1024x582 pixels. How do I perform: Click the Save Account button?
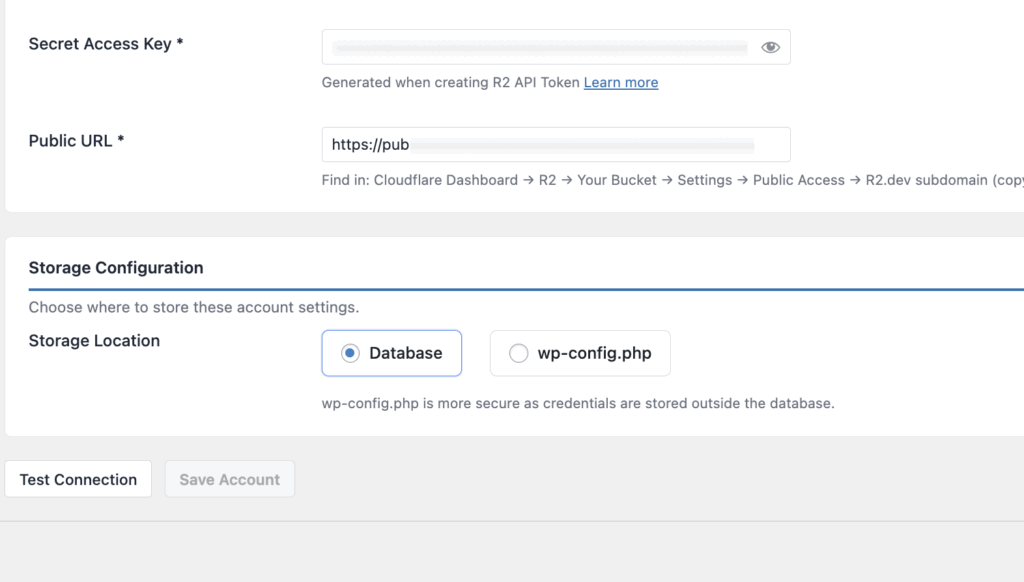pyautogui.click(x=229, y=480)
